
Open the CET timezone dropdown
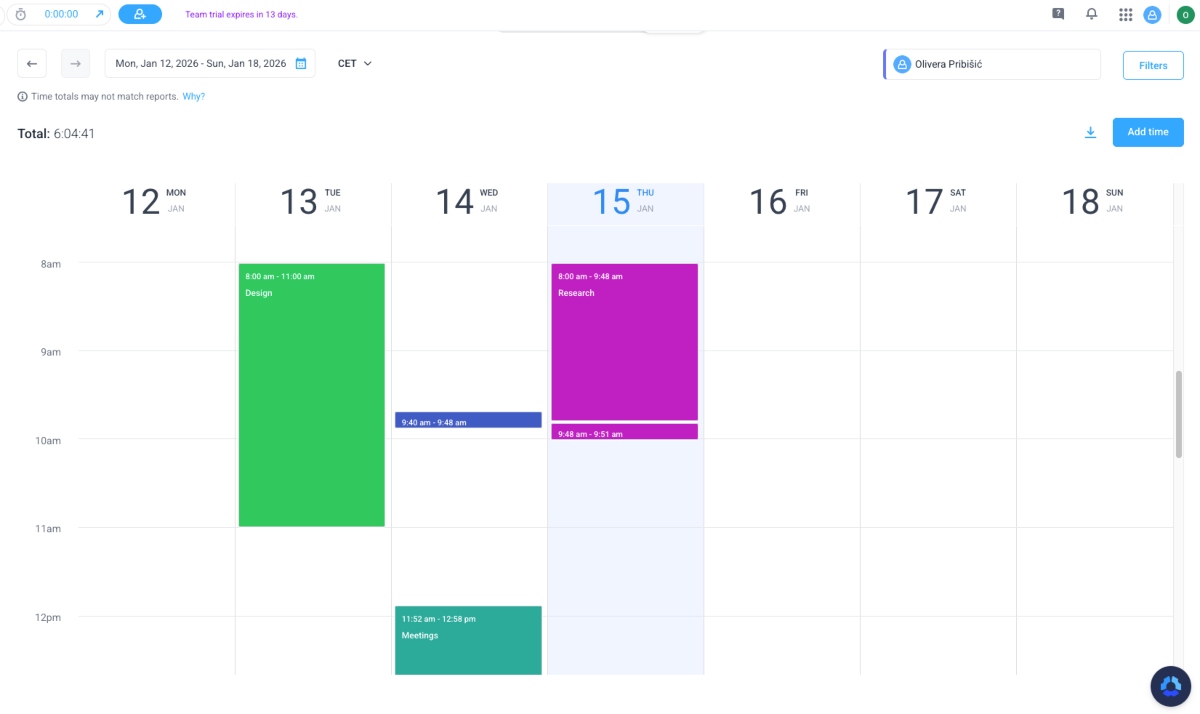[354, 63]
